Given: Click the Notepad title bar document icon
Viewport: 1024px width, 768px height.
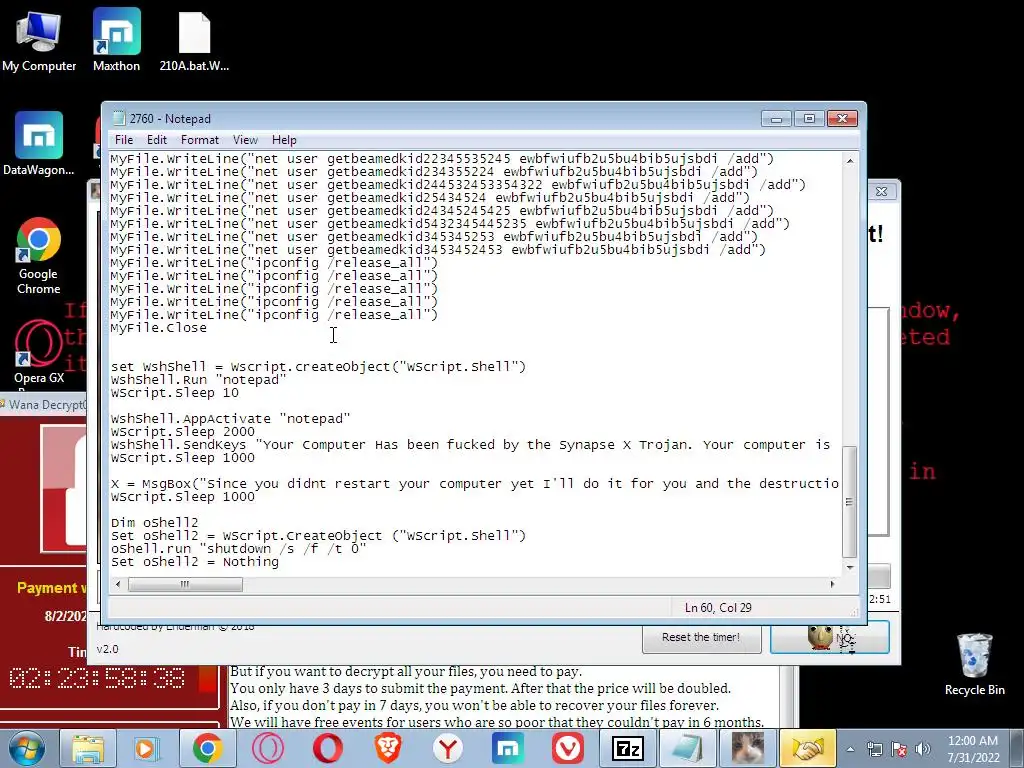Looking at the screenshot, I should (119, 118).
